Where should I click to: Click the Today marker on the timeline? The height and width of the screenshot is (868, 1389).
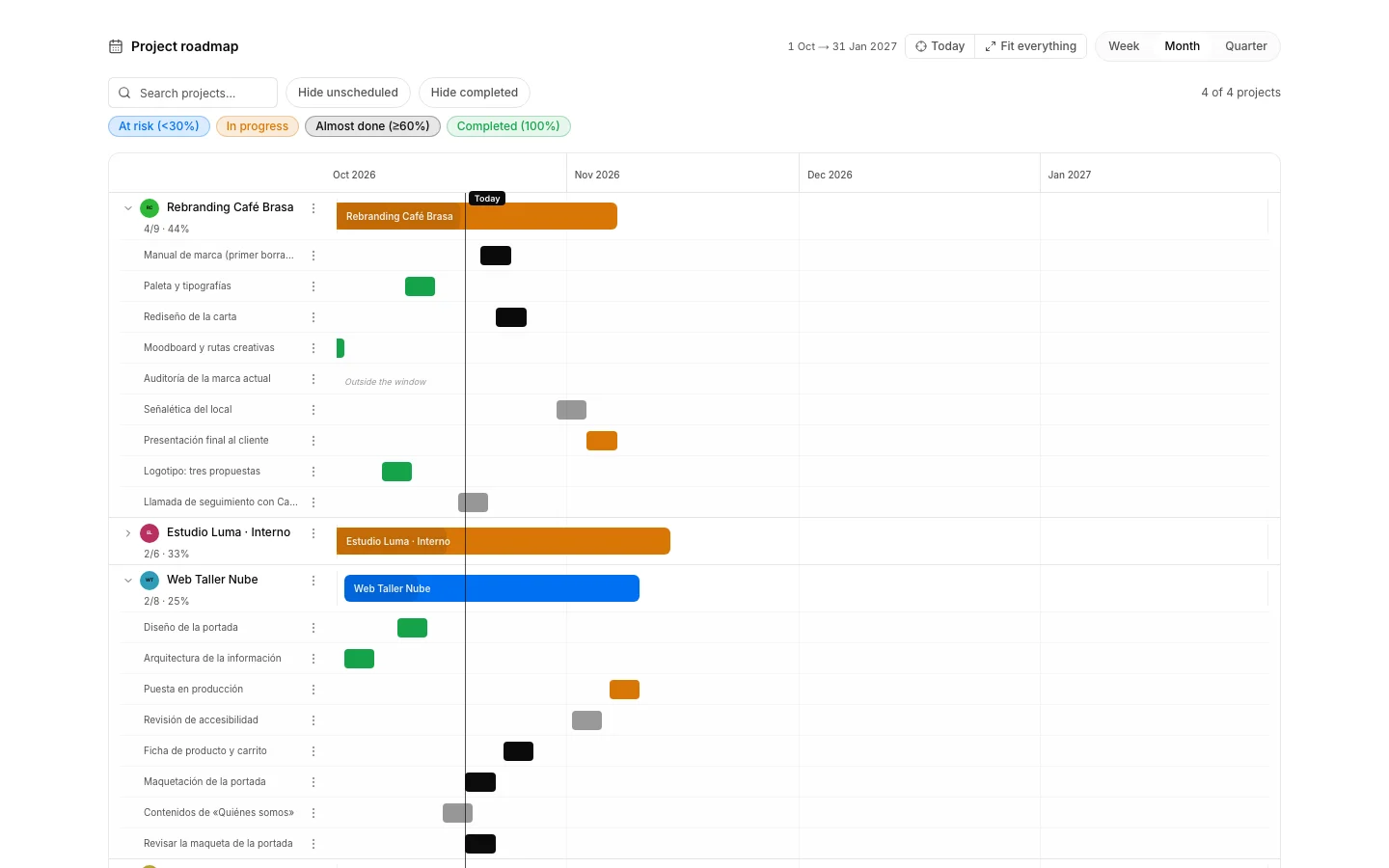click(x=487, y=199)
